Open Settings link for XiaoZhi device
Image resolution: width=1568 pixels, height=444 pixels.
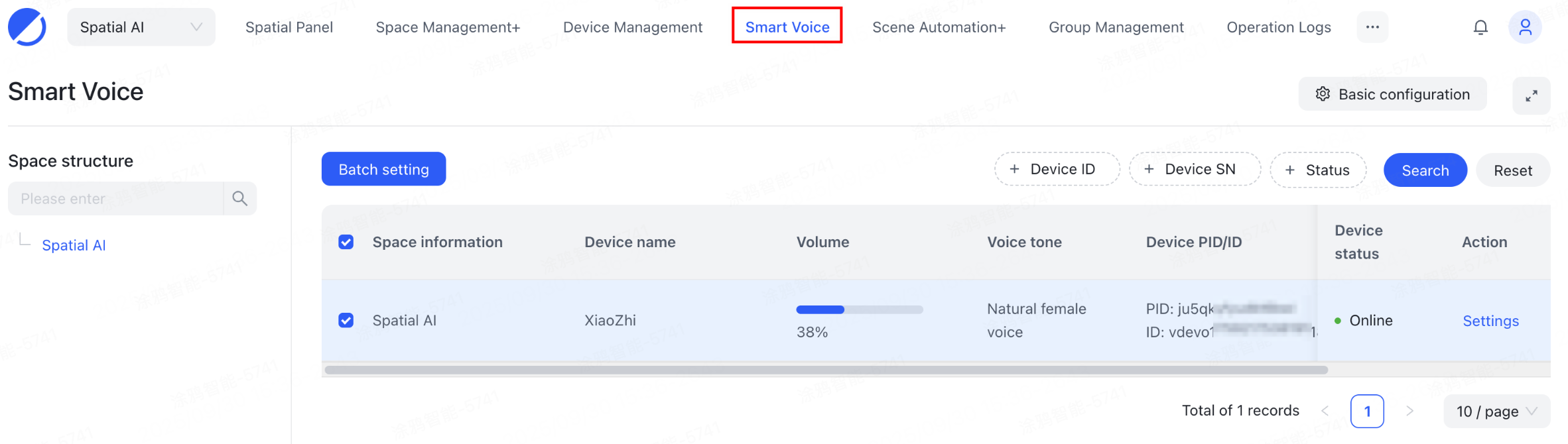pyautogui.click(x=1490, y=321)
